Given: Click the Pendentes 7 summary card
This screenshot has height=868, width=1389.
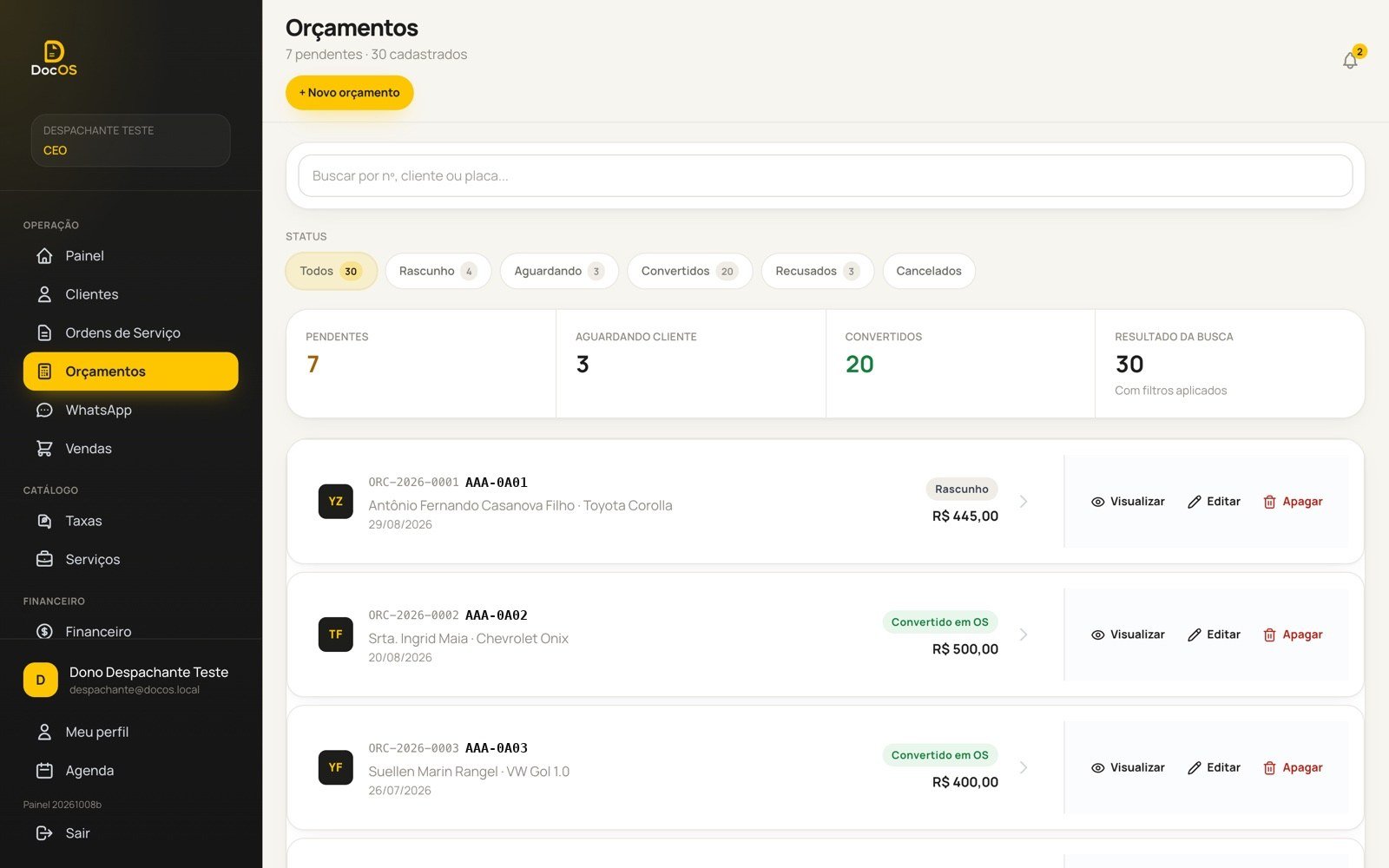Looking at the screenshot, I should point(421,364).
